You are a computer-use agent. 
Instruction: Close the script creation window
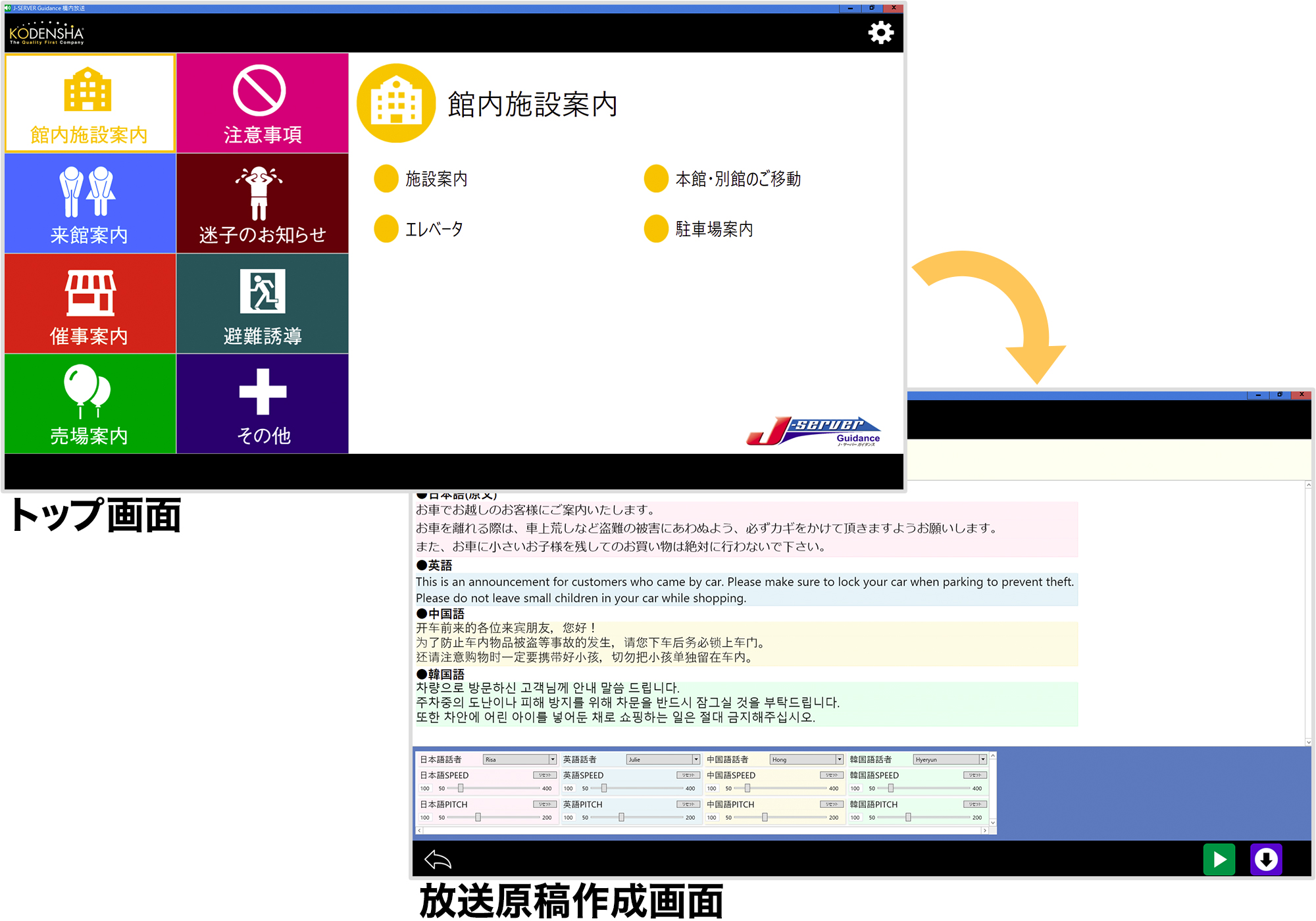click(x=1302, y=395)
